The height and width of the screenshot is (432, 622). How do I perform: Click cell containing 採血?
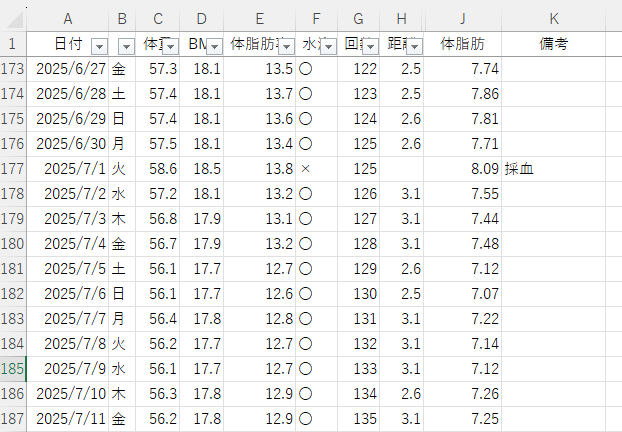click(554, 169)
